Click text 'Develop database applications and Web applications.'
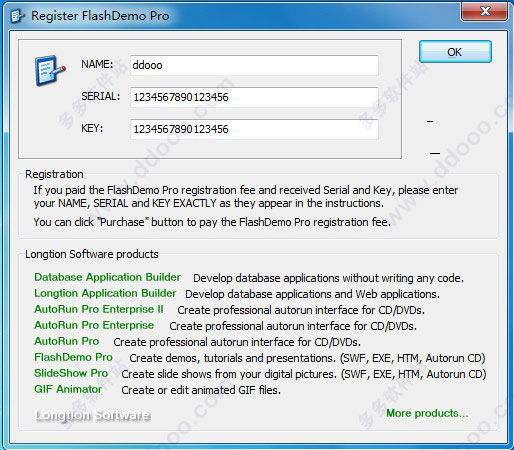 [312, 294]
